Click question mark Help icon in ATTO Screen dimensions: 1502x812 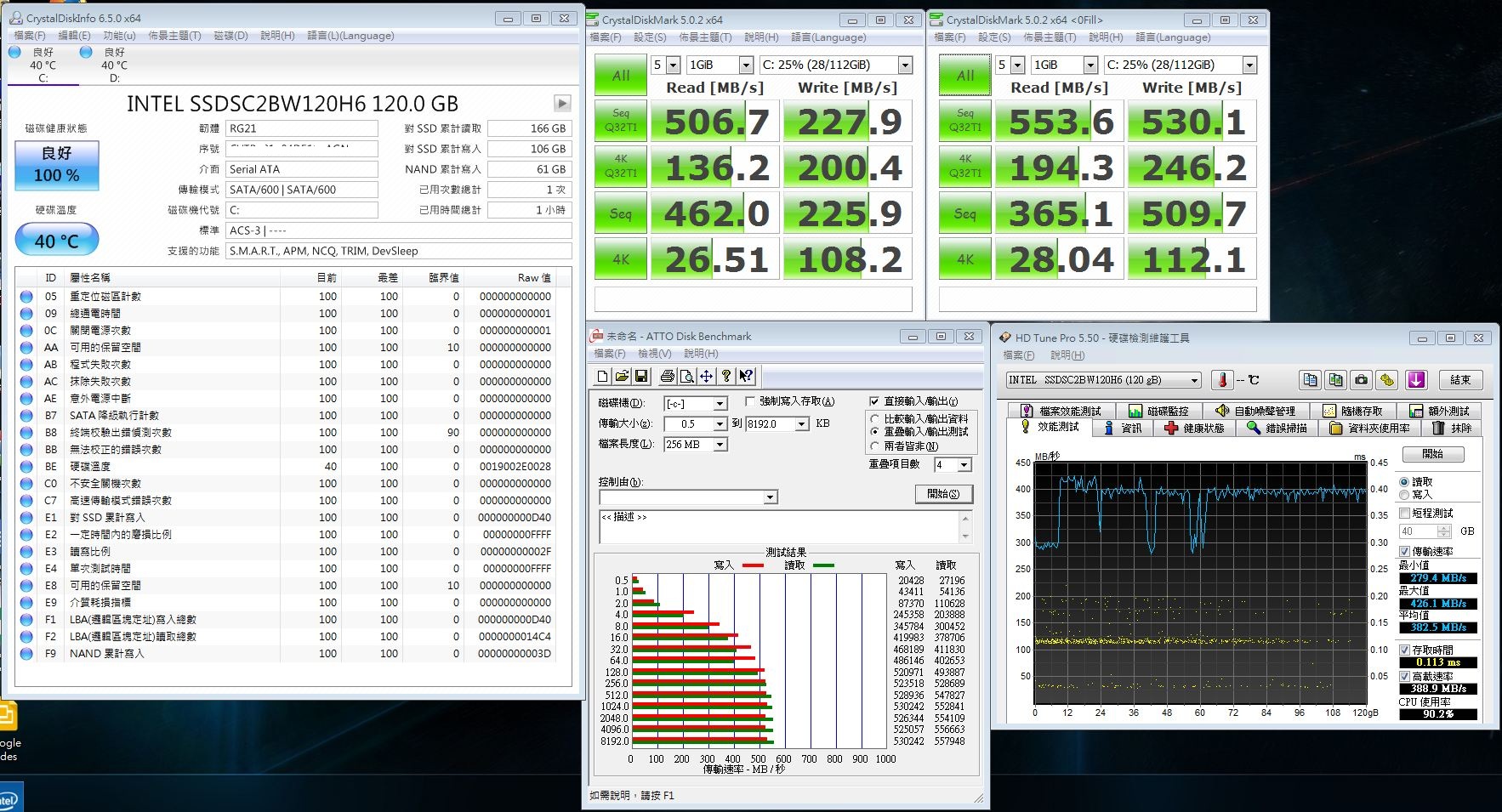(x=725, y=376)
